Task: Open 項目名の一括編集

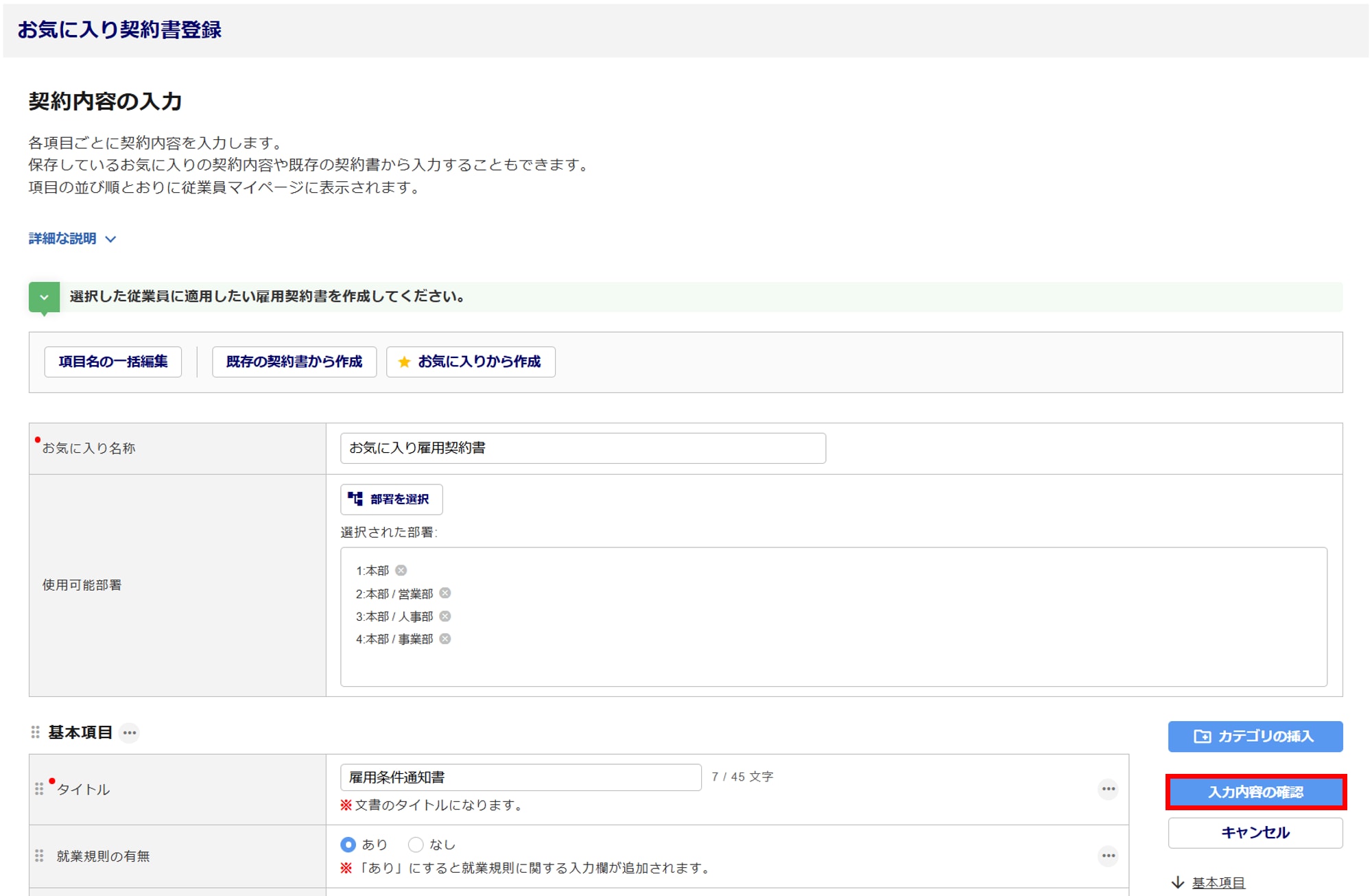Action: pos(113,362)
